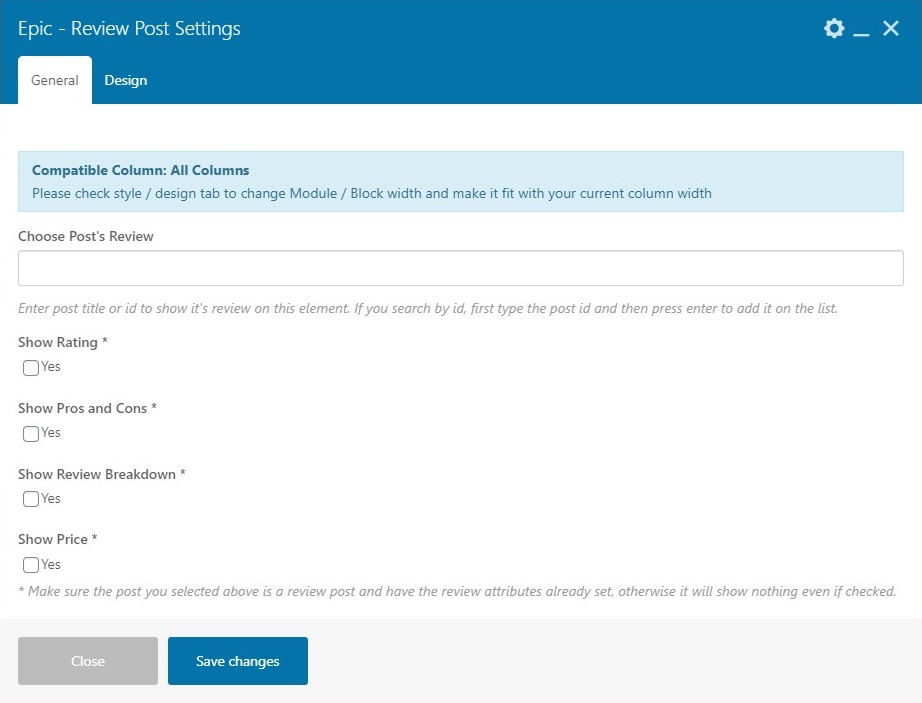This screenshot has width=922, height=703.
Task: Close the panel using the X icon
Action: 891,29
